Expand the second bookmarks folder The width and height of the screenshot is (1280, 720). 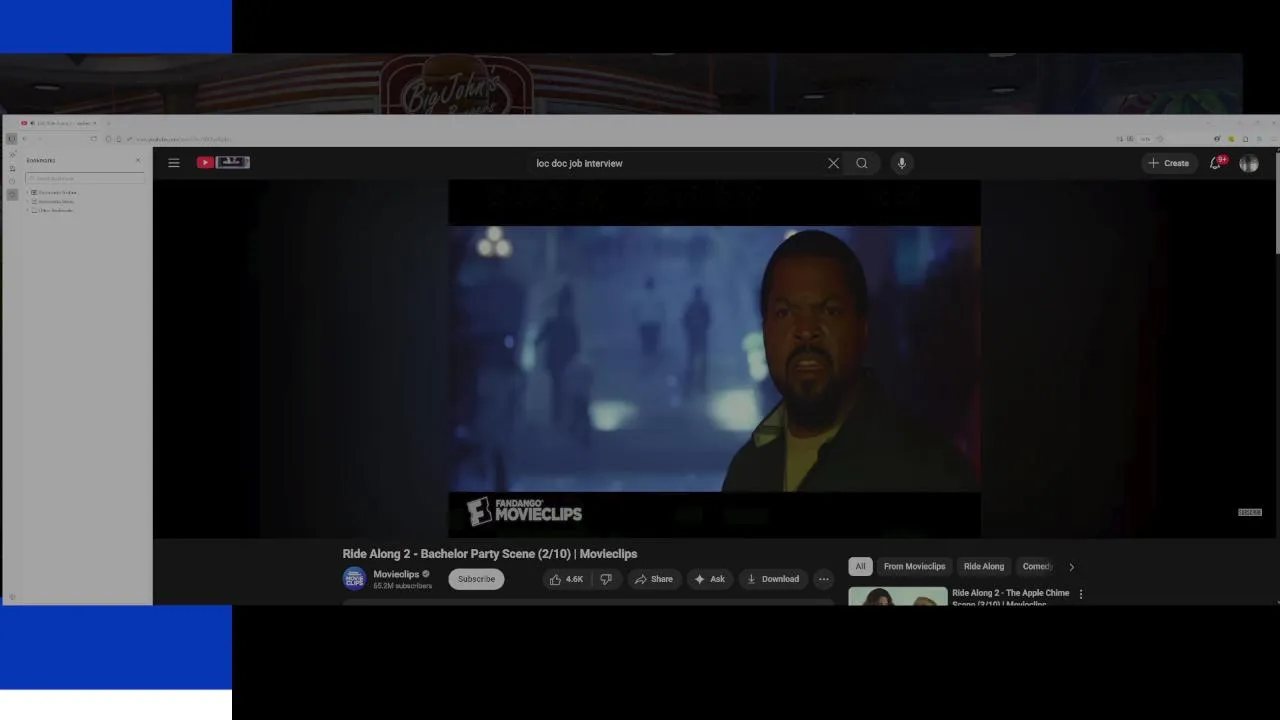point(28,201)
